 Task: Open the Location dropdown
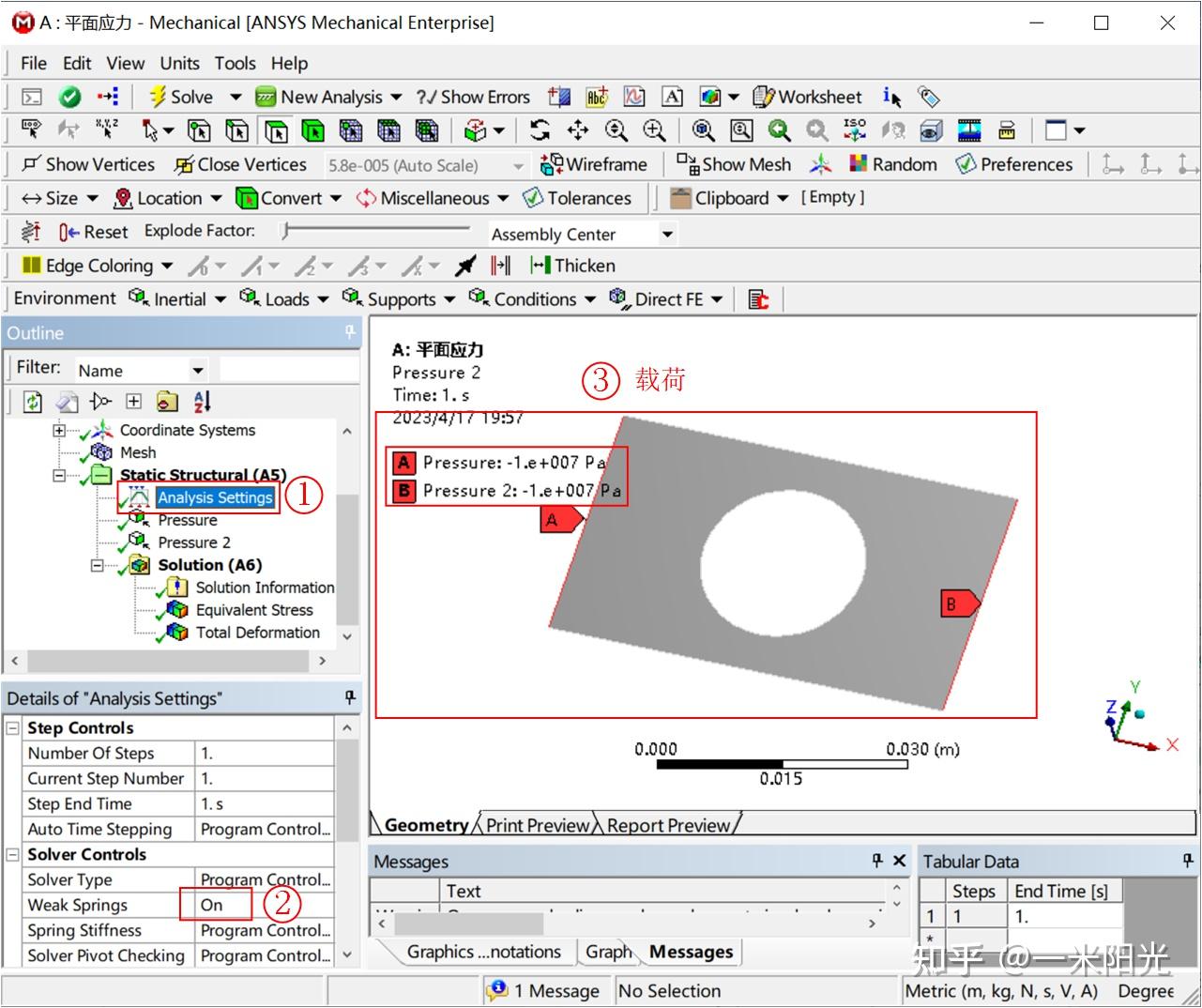(x=168, y=198)
